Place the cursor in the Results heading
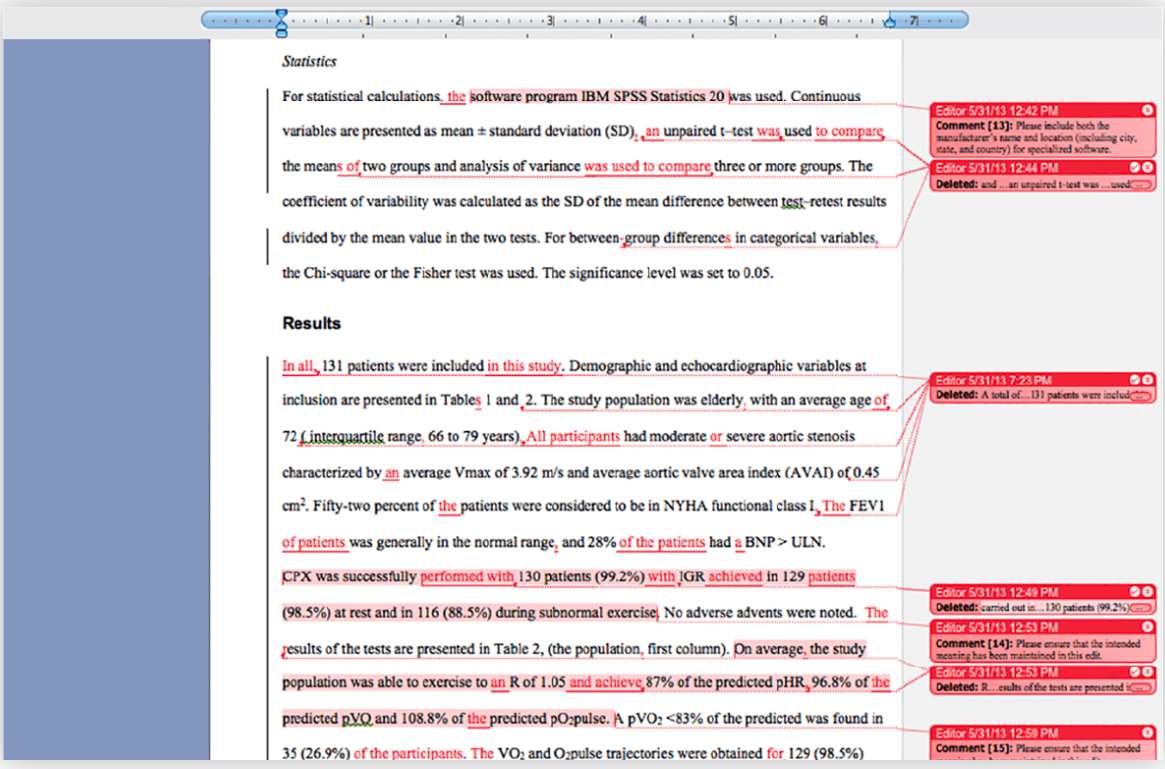Screen dimensions: 1165x769 point(305,323)
